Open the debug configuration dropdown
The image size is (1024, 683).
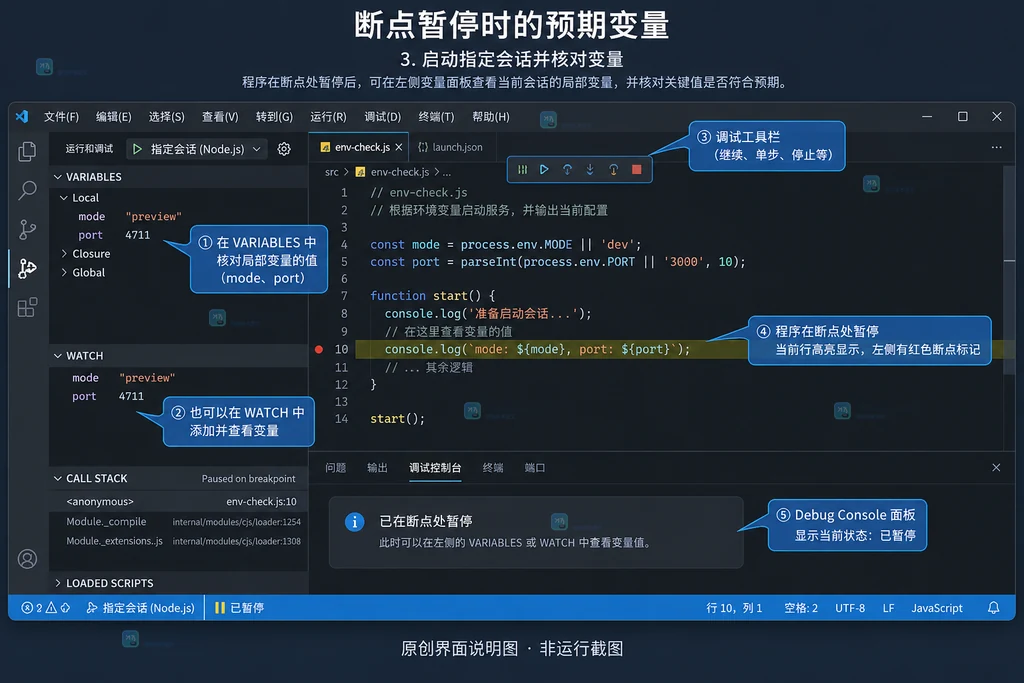[198, 149]
